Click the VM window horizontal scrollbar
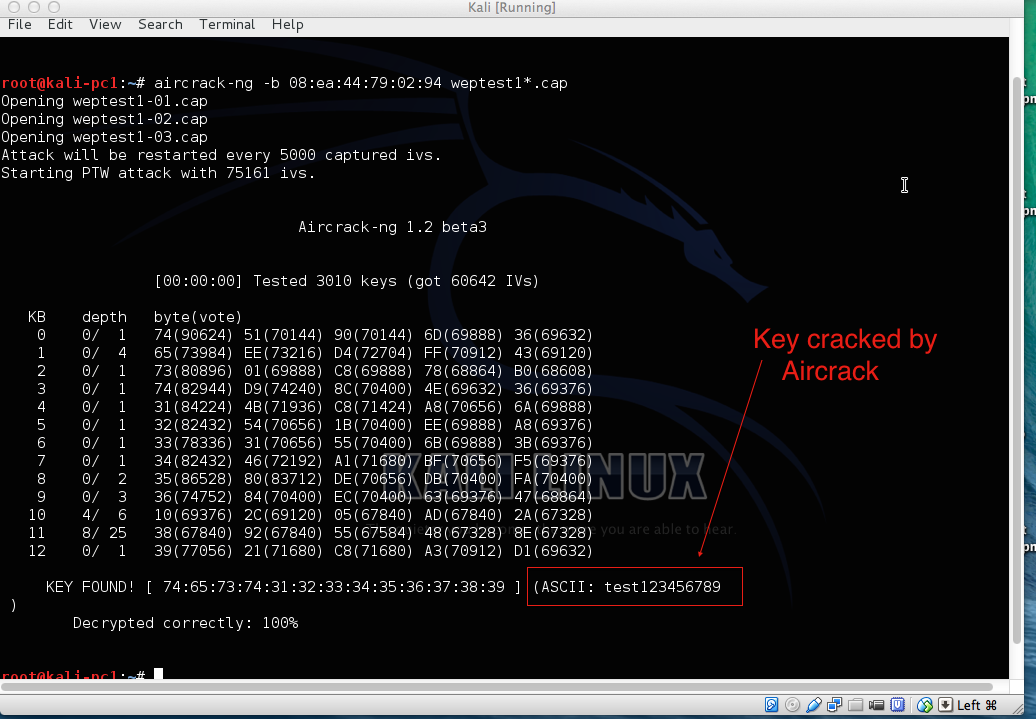This screenshot has width=1036, height=719. tap(497, 687)
